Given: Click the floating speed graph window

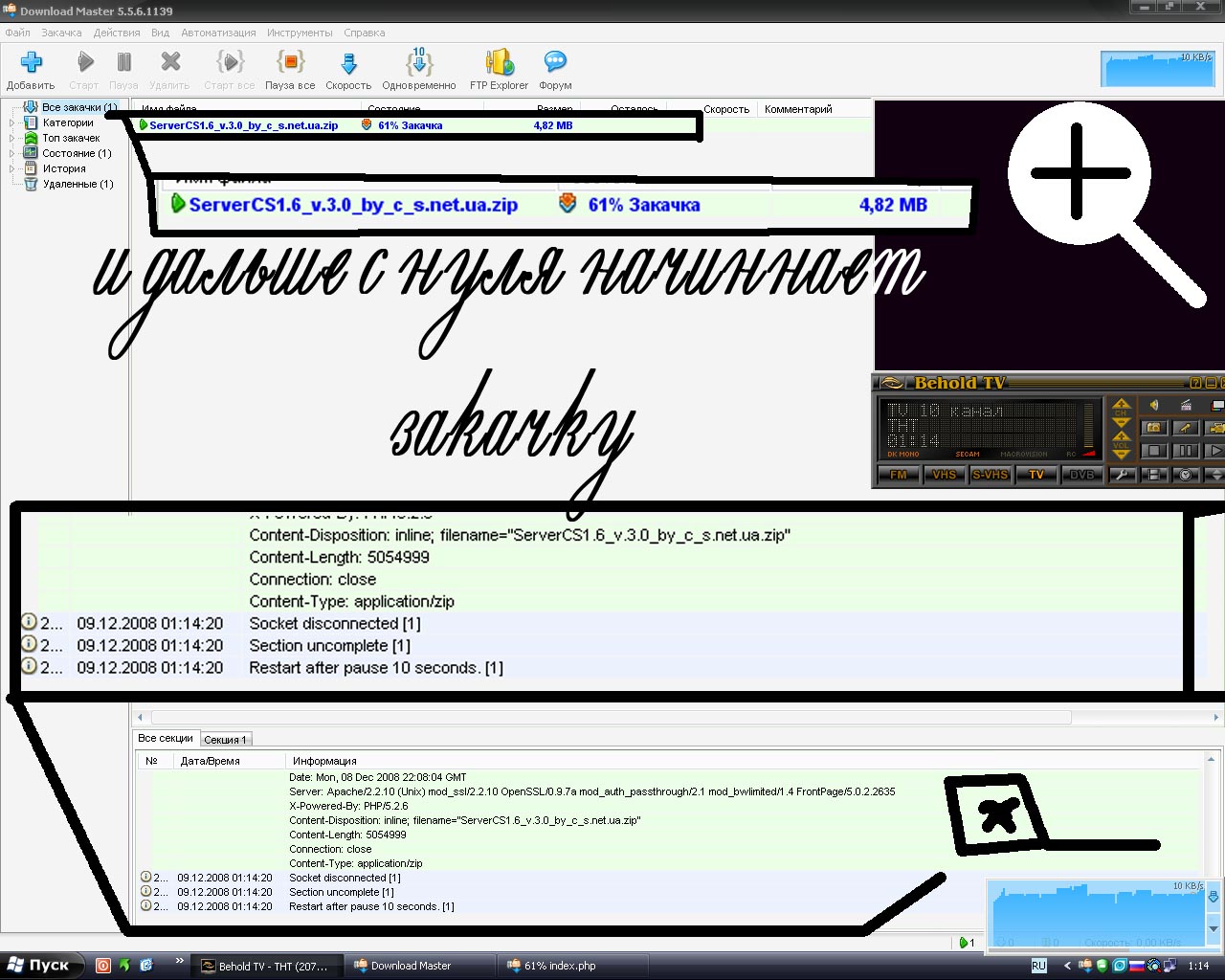Looking at the screenshot, I should 1104,915.
